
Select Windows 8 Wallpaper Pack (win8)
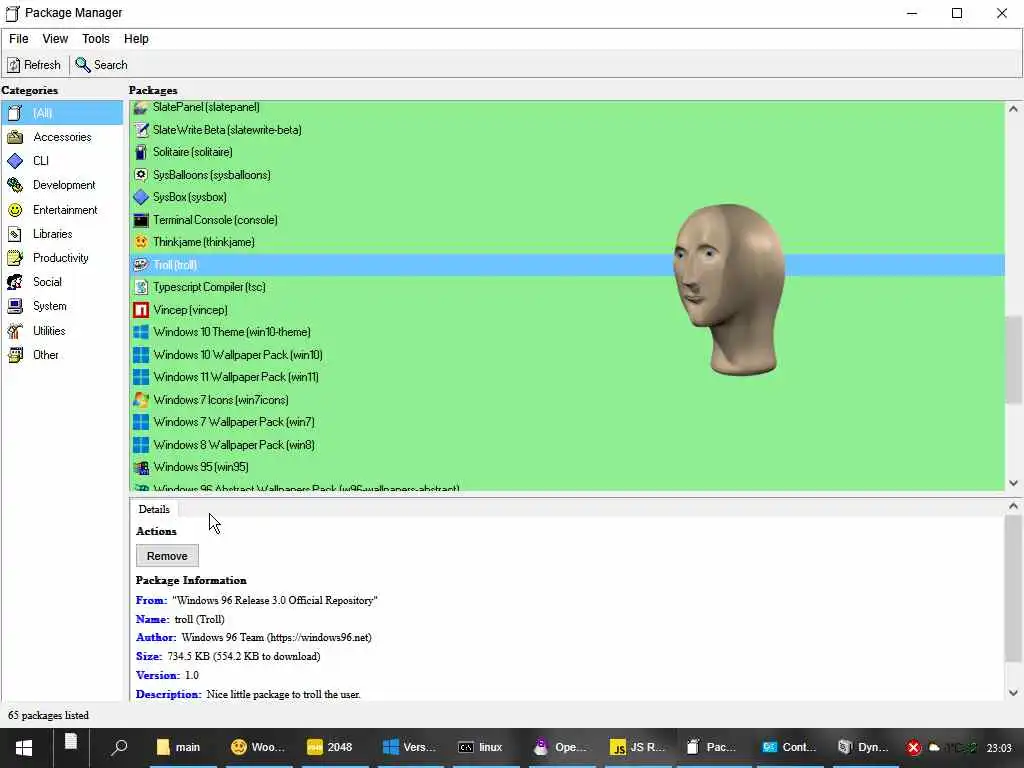pyautogui.click(x=567, y=445)
